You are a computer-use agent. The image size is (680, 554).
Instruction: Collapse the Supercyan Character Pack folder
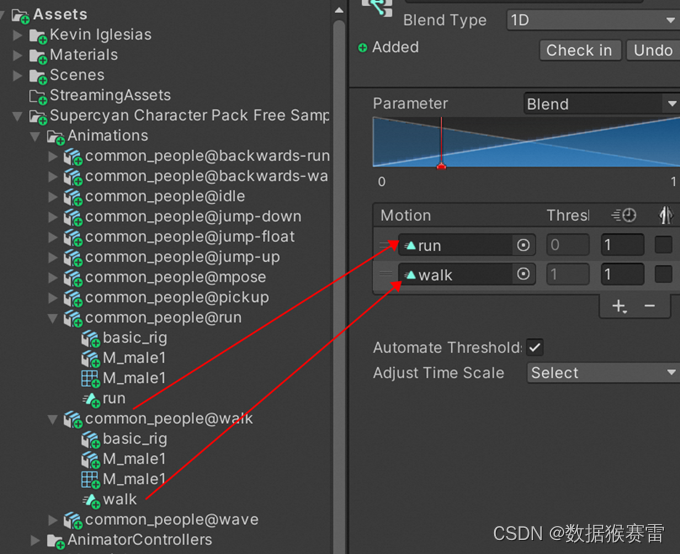(17, 116)
